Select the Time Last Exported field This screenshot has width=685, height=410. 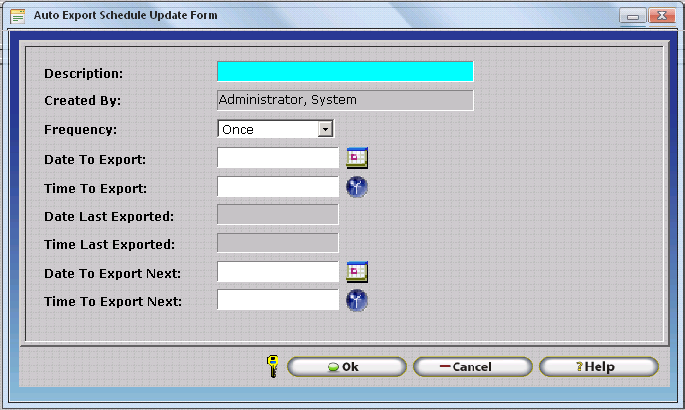(278, 243)
